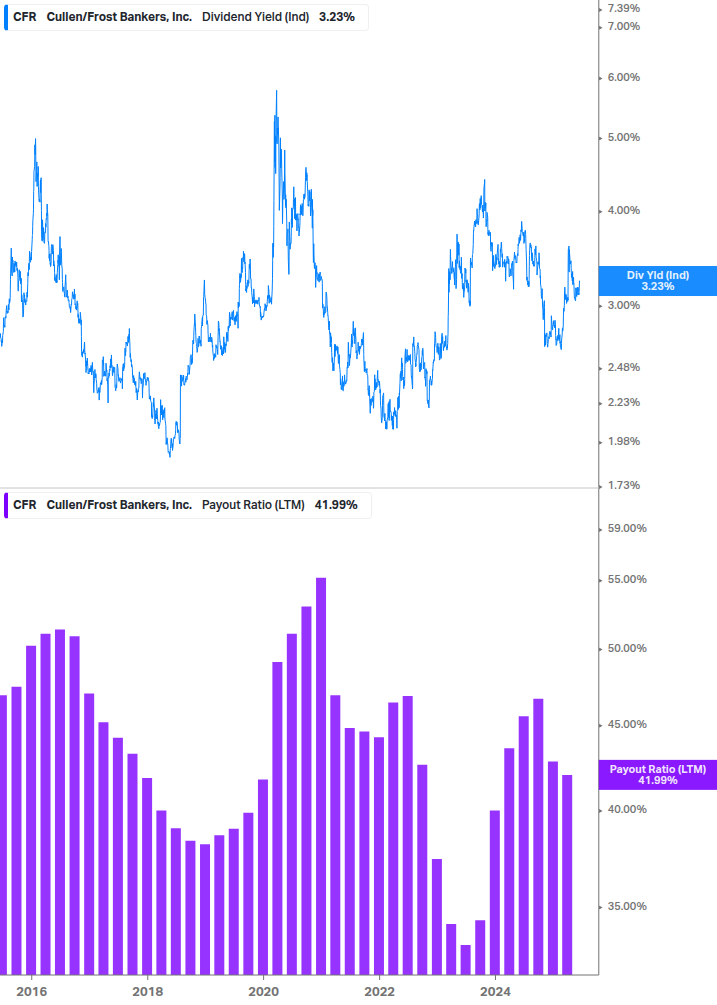Click the 40.00% tick on payout axis

(x=627, y=810)
